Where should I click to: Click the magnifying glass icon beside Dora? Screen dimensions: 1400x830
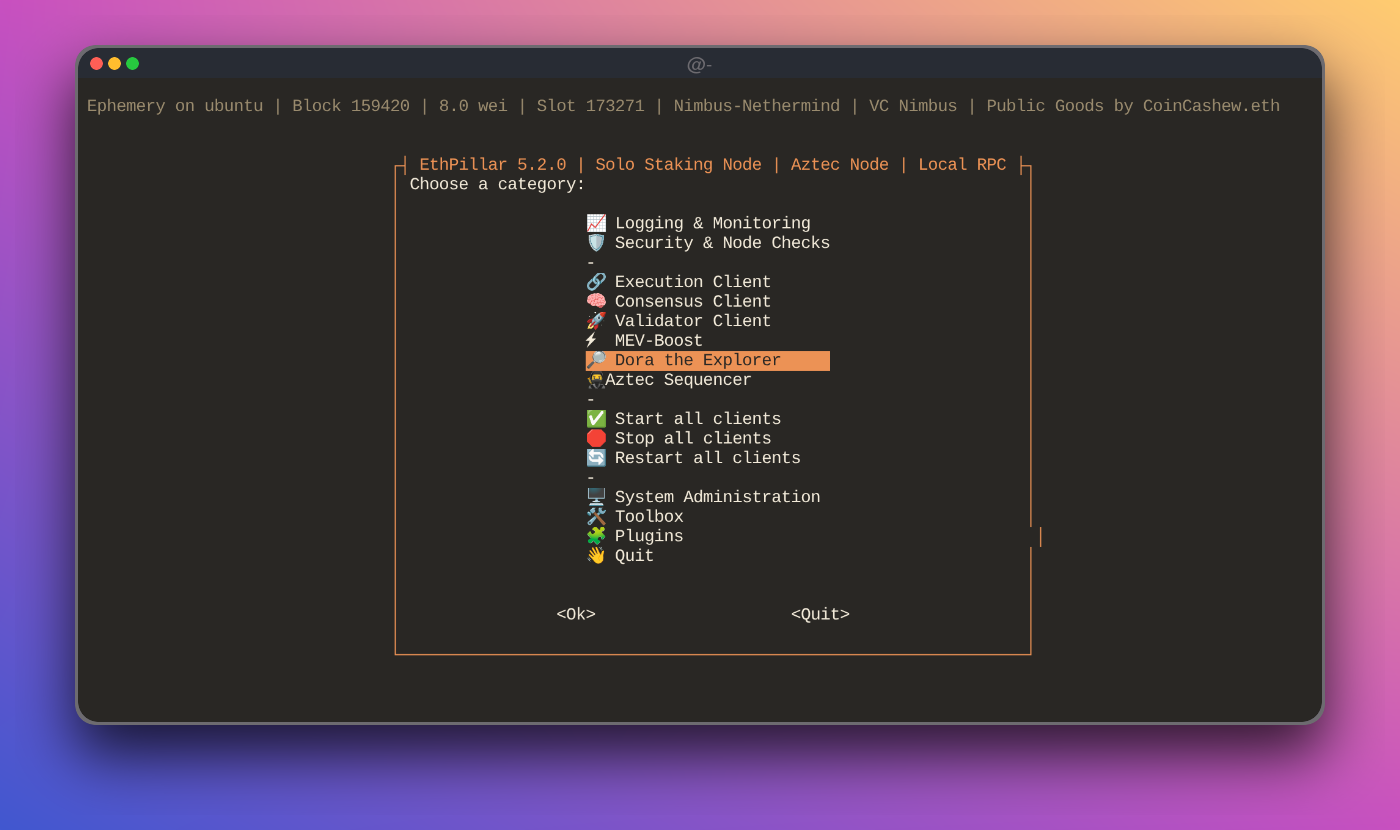596,360
